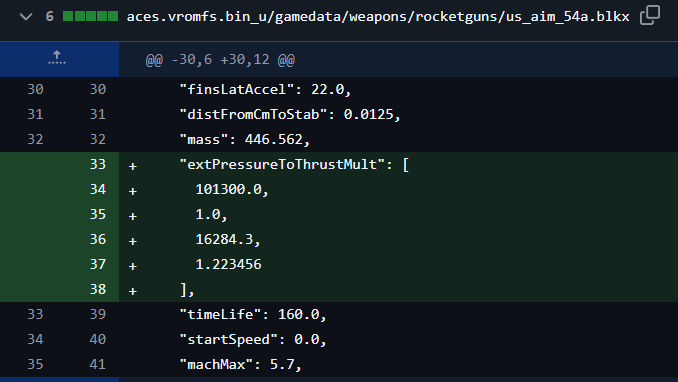Click the "timeLife": 160.0 line
This screenshot has height=382, width=678.
(253, 315)
